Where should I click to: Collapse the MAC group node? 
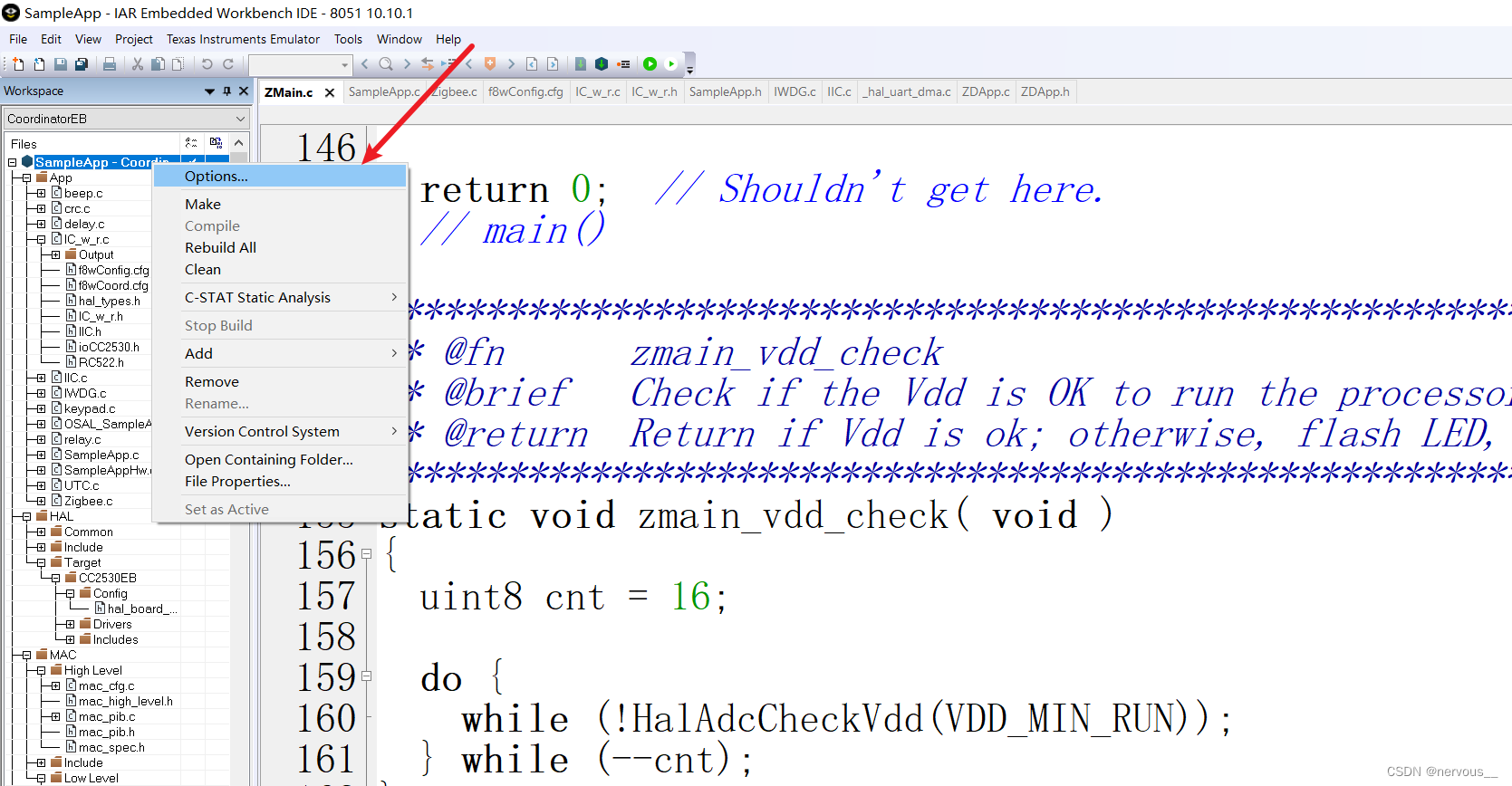[26, 656]
